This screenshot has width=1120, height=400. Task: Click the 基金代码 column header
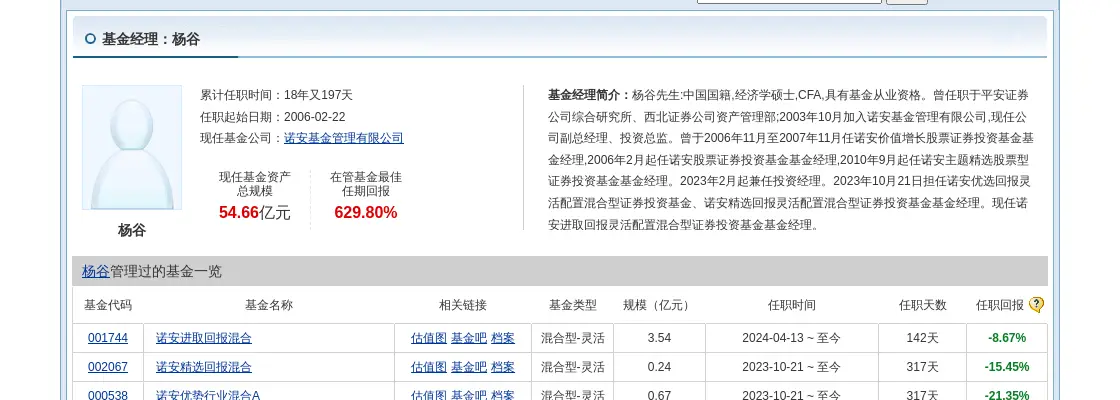[x=108, y=305]
